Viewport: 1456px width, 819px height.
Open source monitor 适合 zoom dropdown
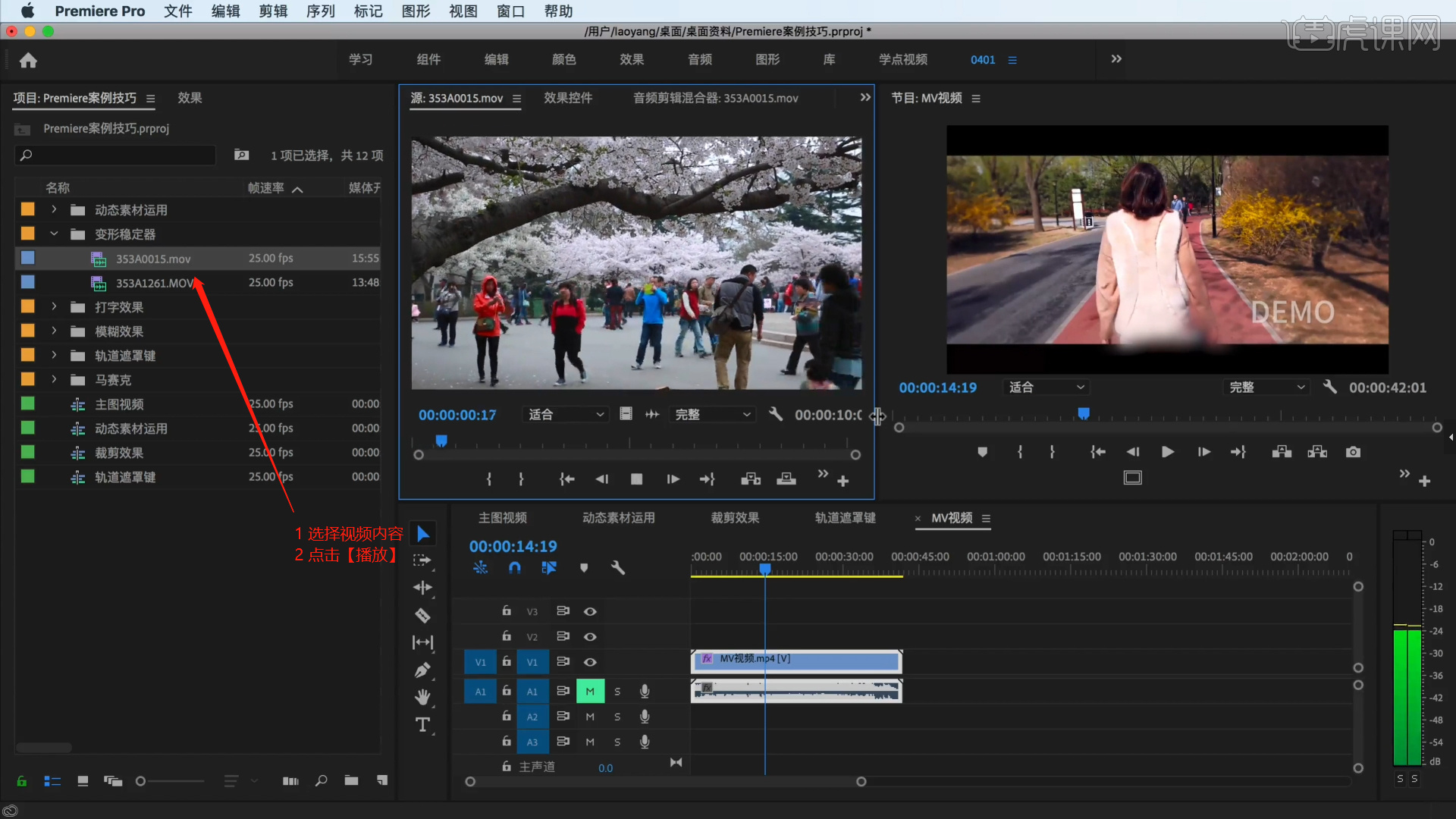566,414
